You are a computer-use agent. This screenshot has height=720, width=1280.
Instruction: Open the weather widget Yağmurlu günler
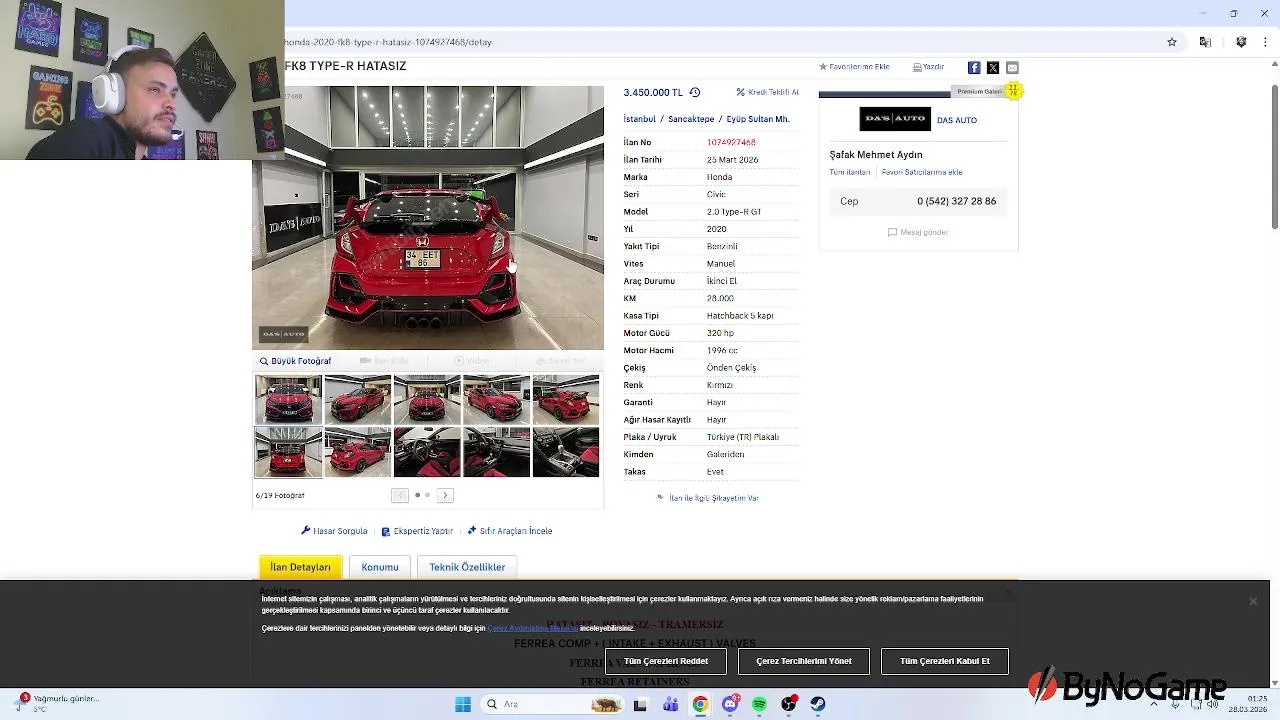56,703
